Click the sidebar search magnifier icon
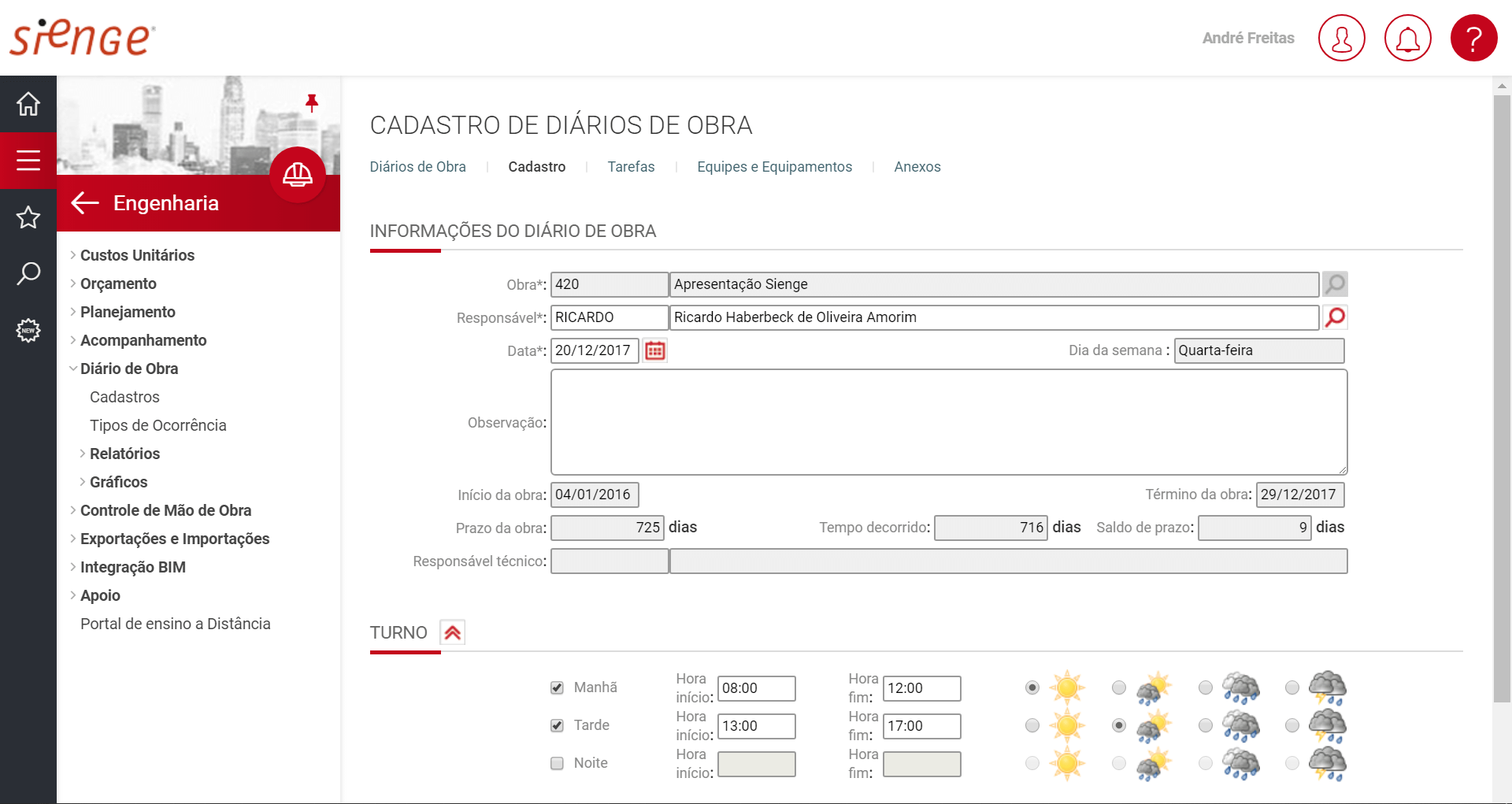 pos(28,274)
